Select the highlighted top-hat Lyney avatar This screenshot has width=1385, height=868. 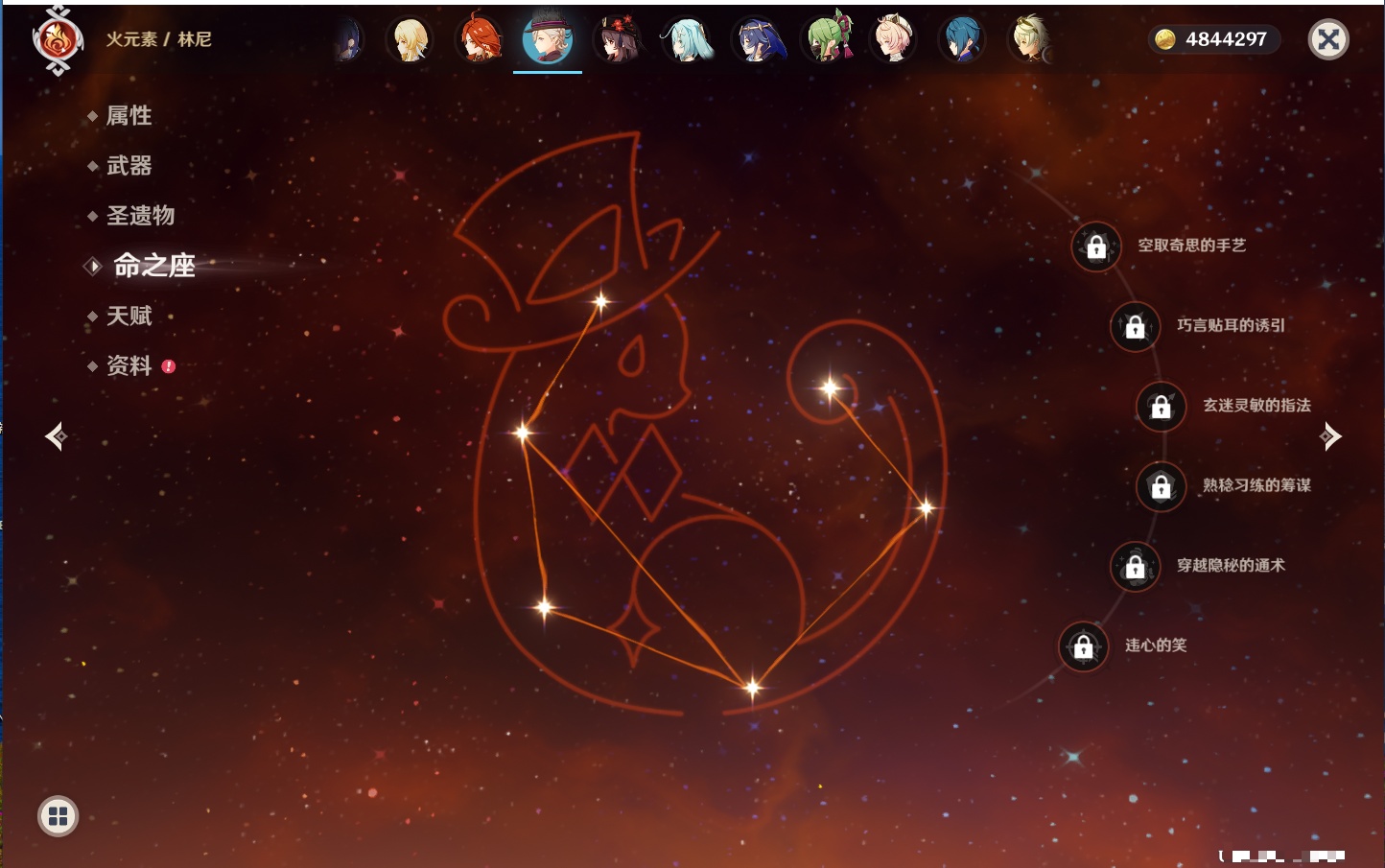point(548,40)
